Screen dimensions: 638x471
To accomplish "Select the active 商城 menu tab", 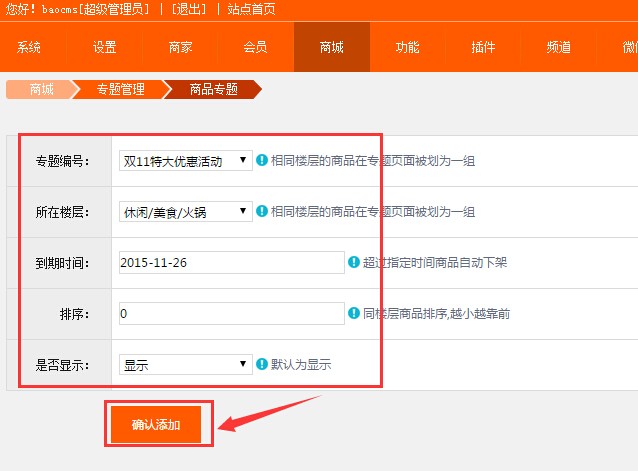I will pos(332,47).
